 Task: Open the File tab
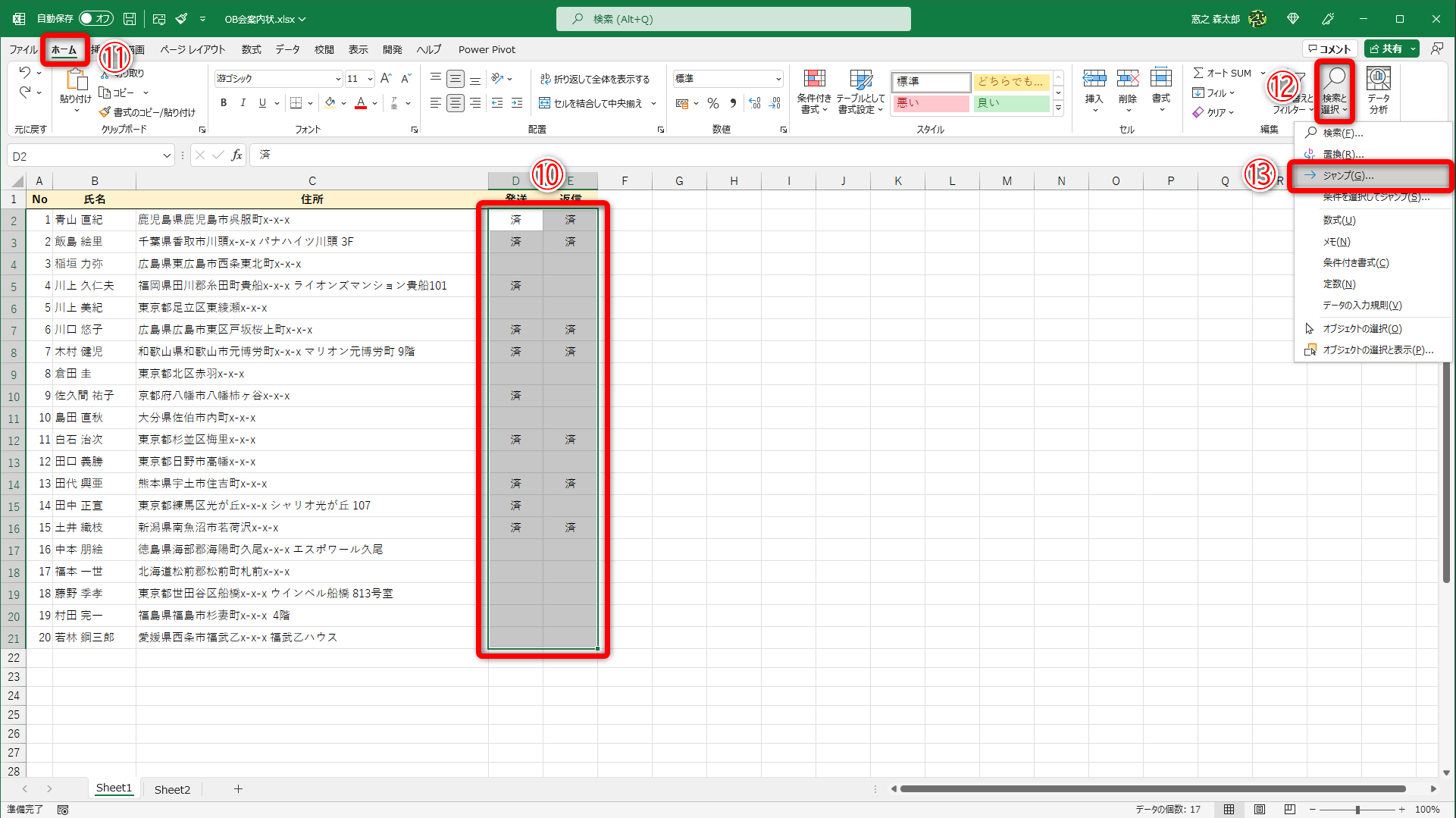coord(23,49)
